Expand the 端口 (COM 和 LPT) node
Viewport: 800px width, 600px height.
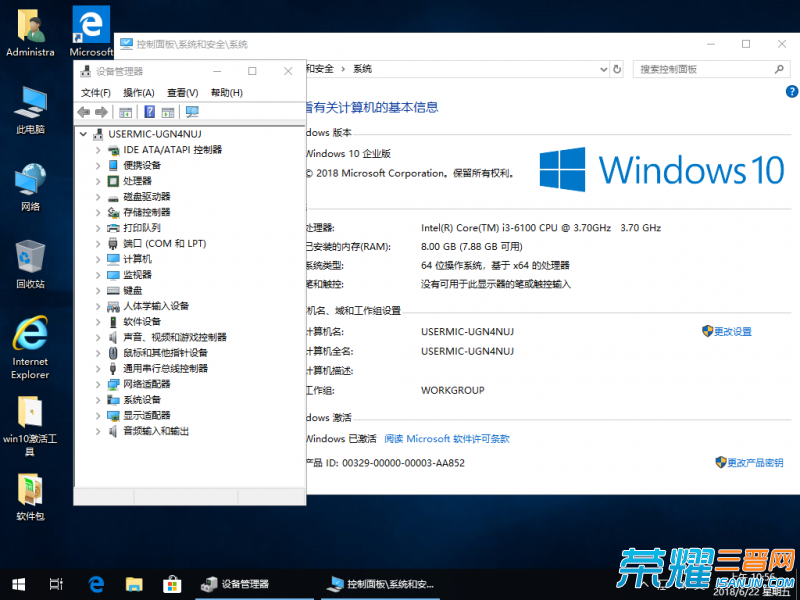coord(98,244)
